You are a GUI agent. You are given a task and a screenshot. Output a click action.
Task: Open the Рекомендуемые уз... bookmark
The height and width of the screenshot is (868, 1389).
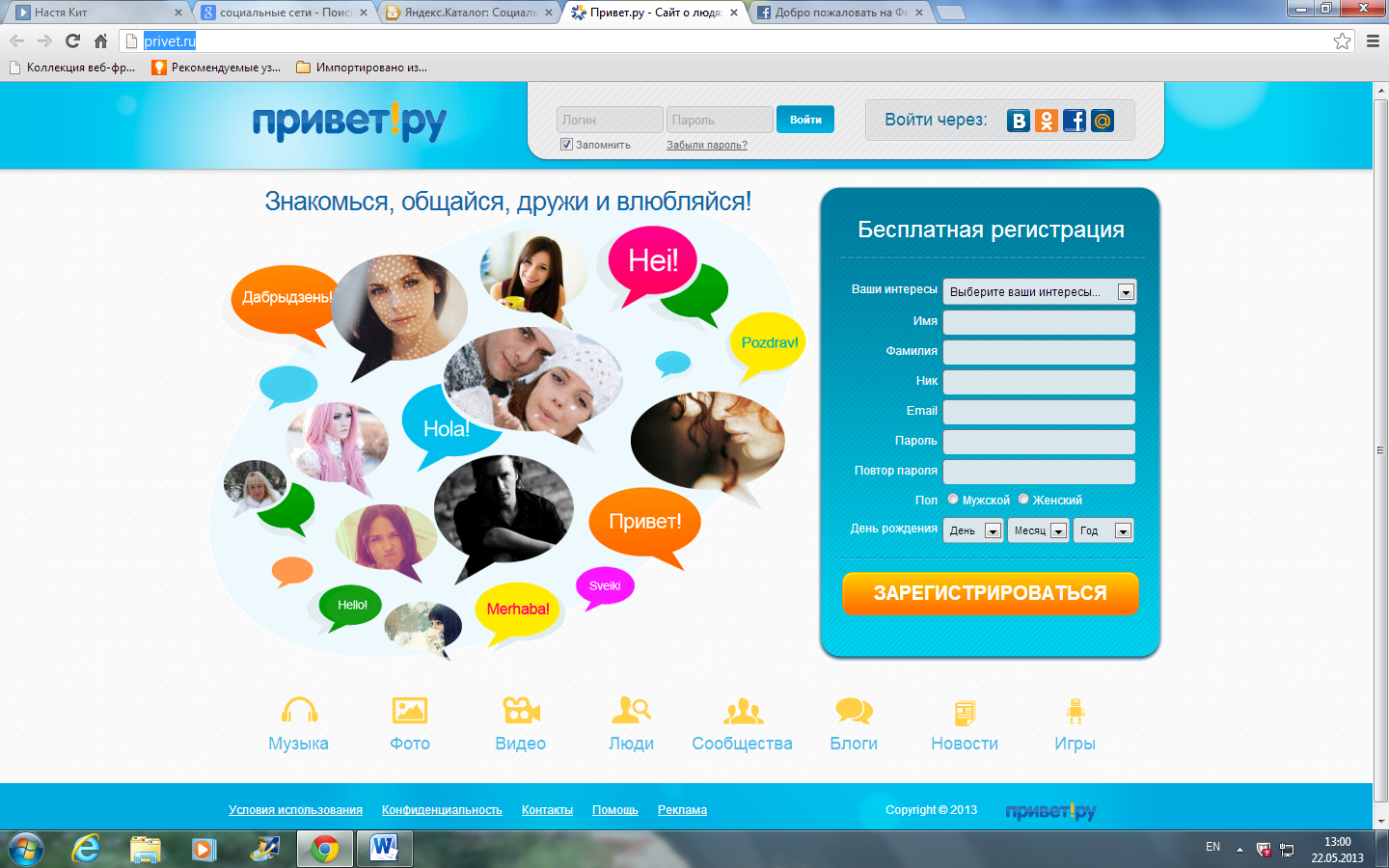[x=217, y=68]
